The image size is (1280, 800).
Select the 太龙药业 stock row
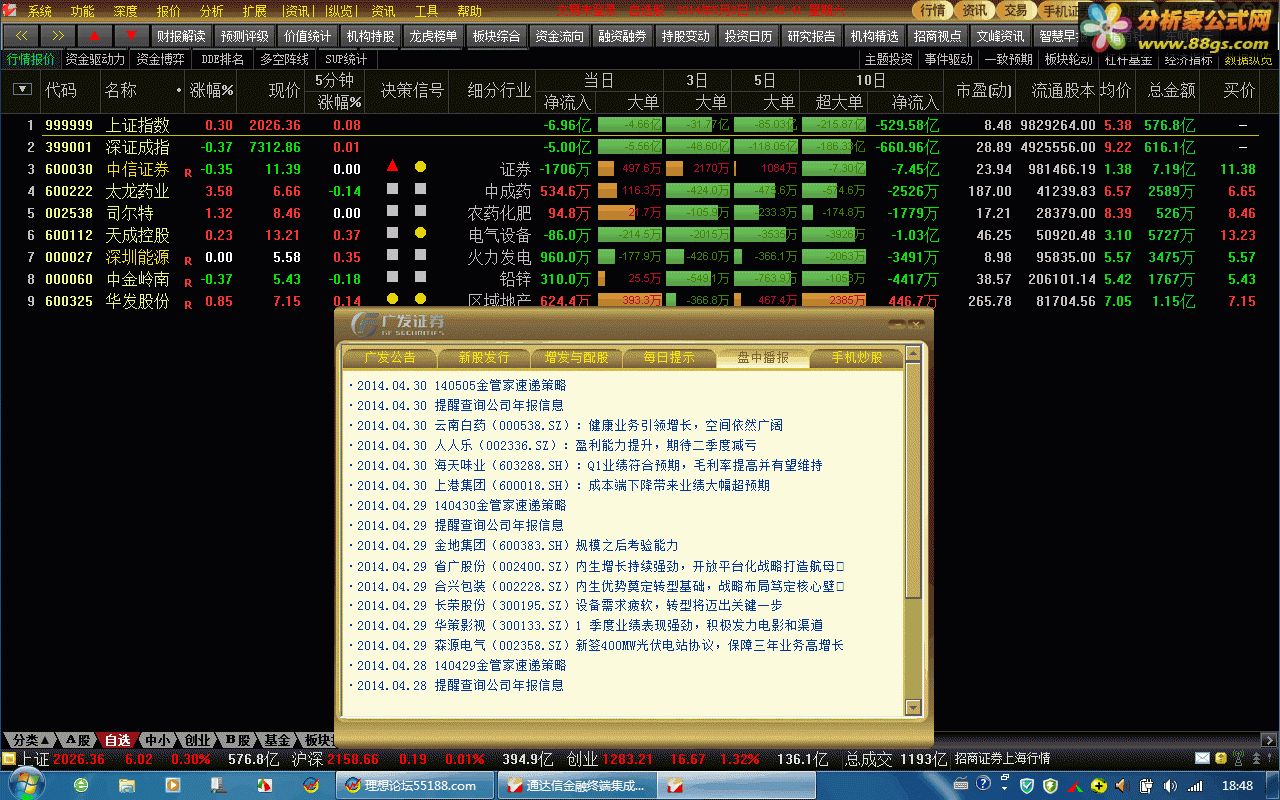tap(640, 191)
